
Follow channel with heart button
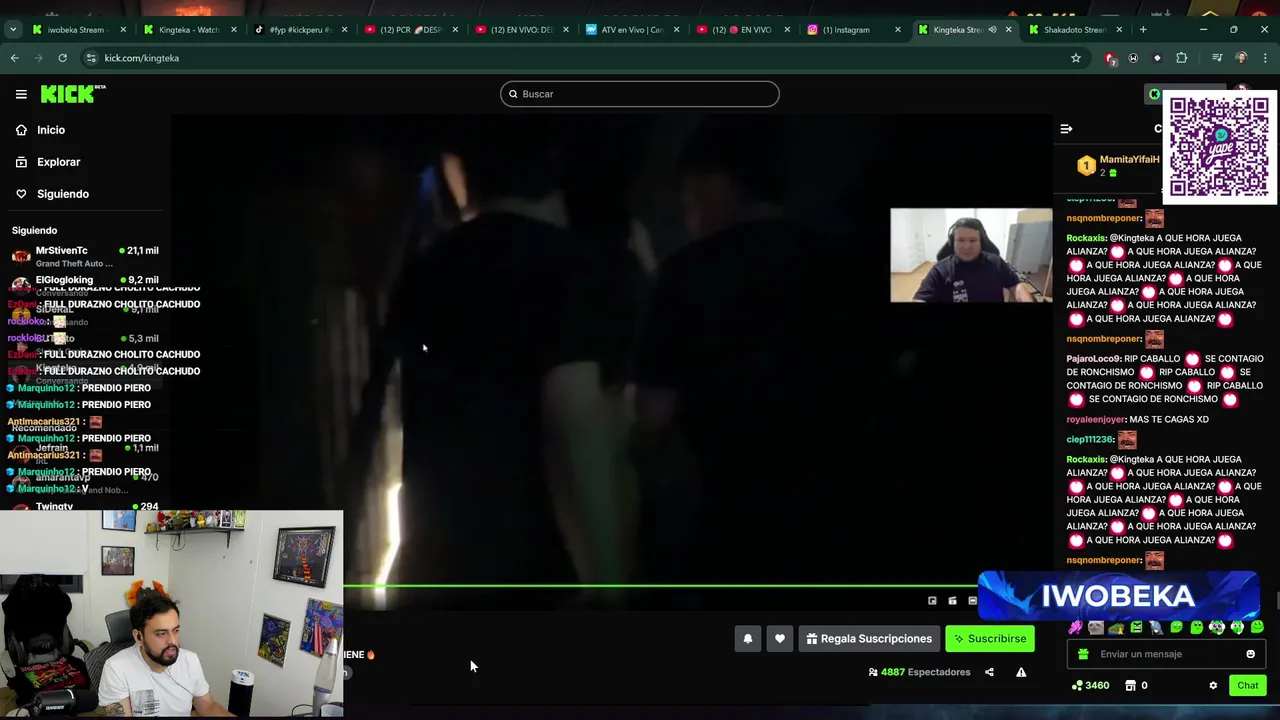point(780,639)
